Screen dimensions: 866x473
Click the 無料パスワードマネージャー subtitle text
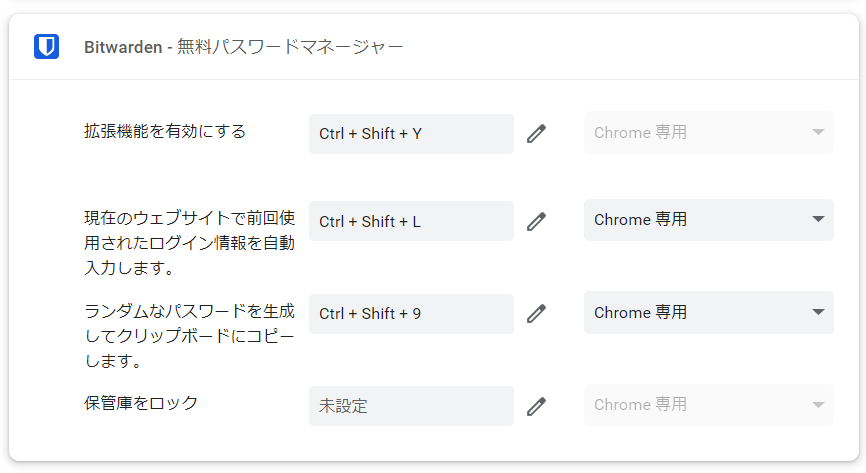coord(290,48)
